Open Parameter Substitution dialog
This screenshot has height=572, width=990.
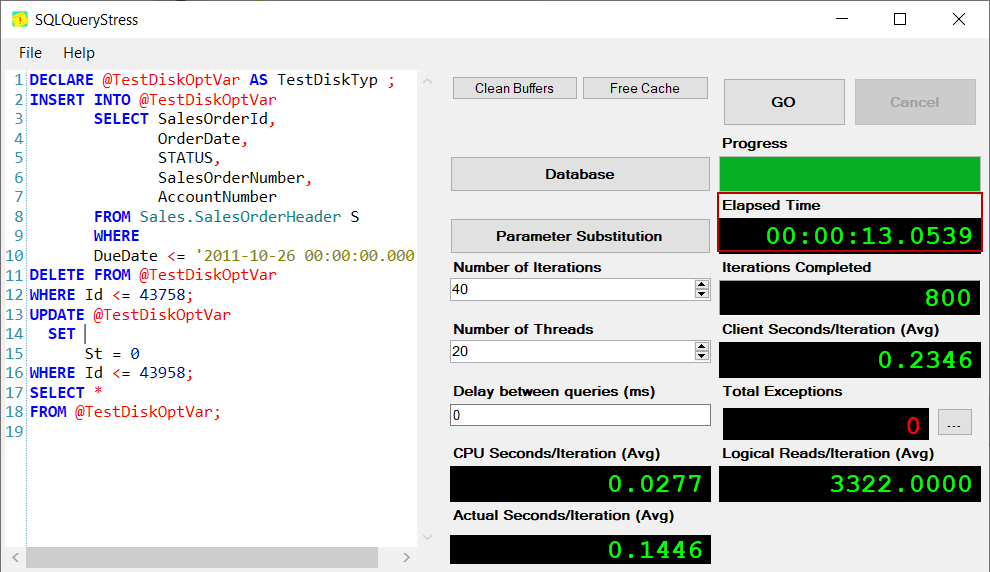click(x=580, y=236)
